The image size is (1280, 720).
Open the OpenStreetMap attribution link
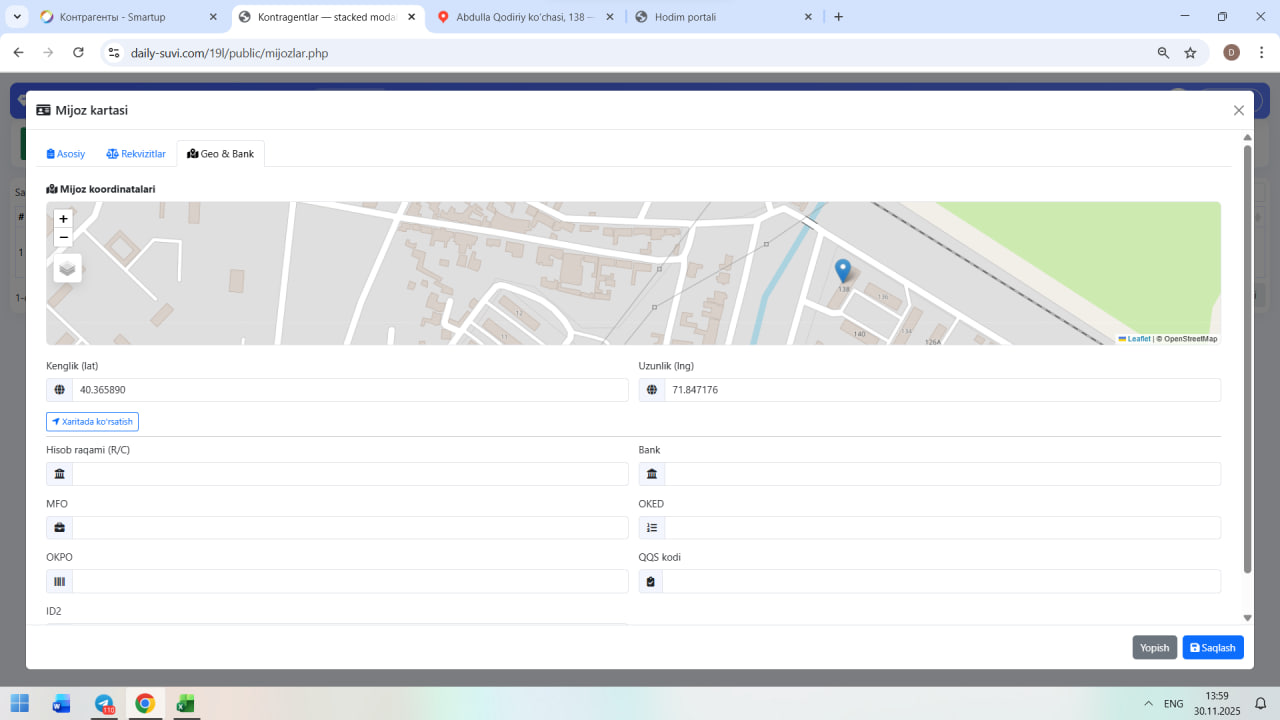click(1190, 339)
